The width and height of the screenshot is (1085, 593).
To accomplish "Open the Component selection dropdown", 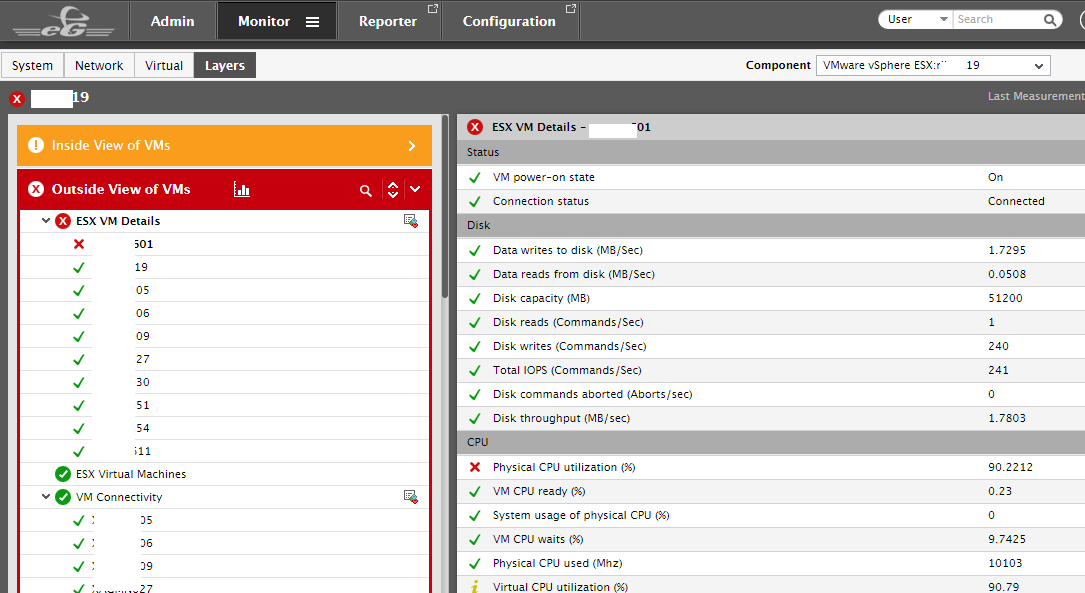I will (x=933, y=65).
